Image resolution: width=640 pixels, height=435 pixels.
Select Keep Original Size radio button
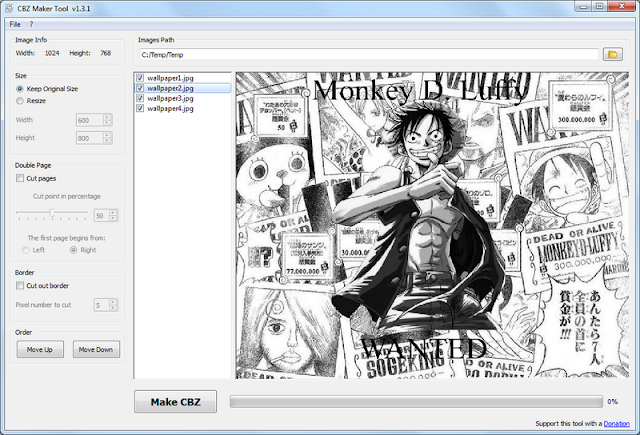pos(20,89)
